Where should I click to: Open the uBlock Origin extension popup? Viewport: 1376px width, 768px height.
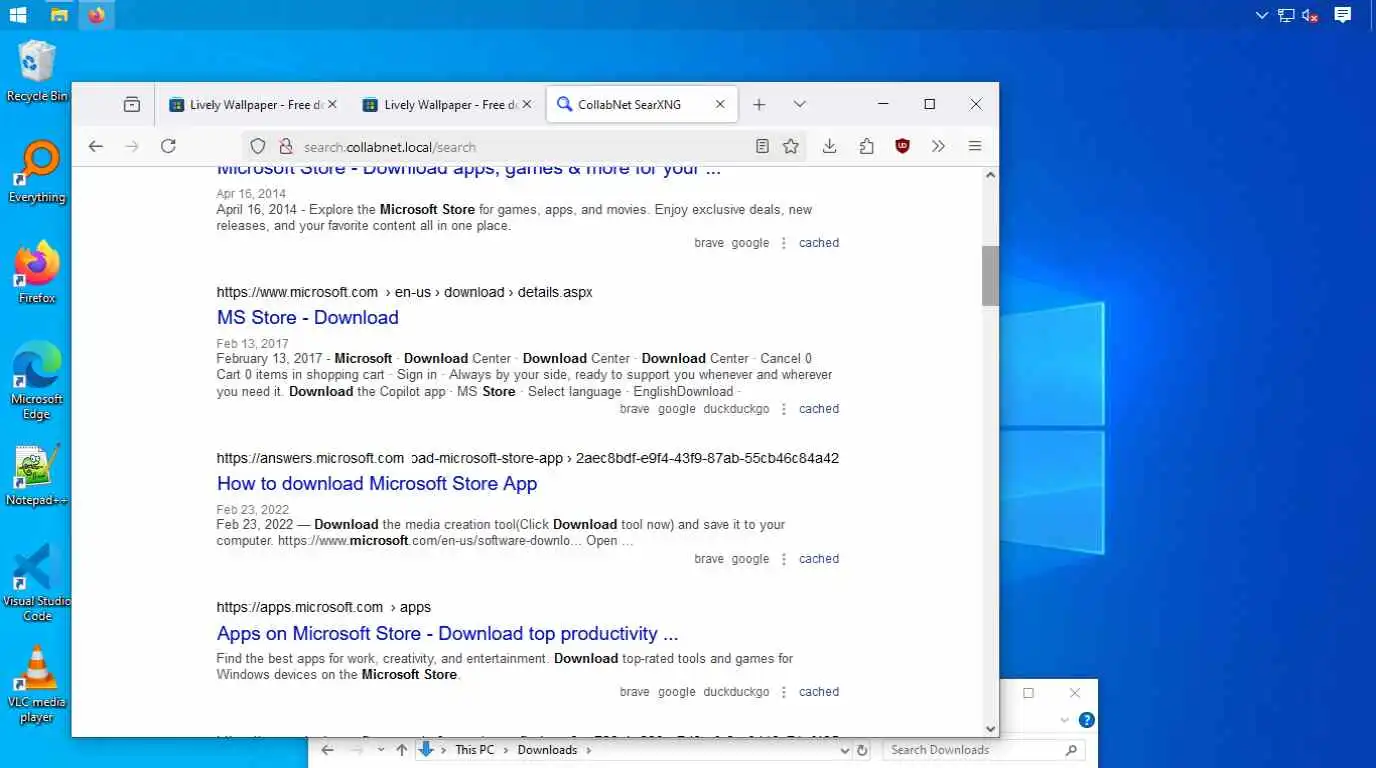tap(902, 146)
